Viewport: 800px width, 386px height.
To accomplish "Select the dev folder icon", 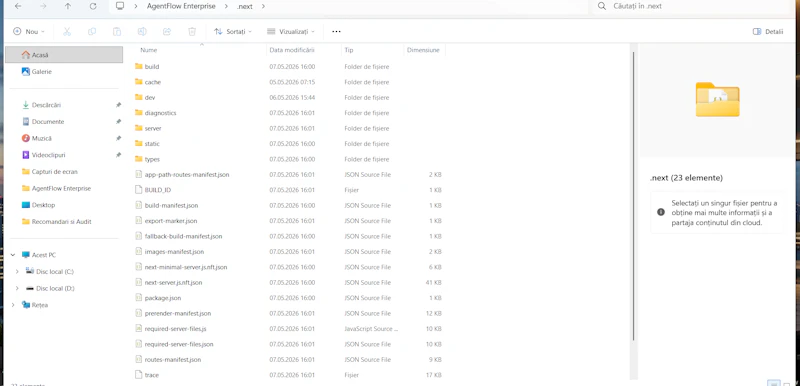I will 138,97.
